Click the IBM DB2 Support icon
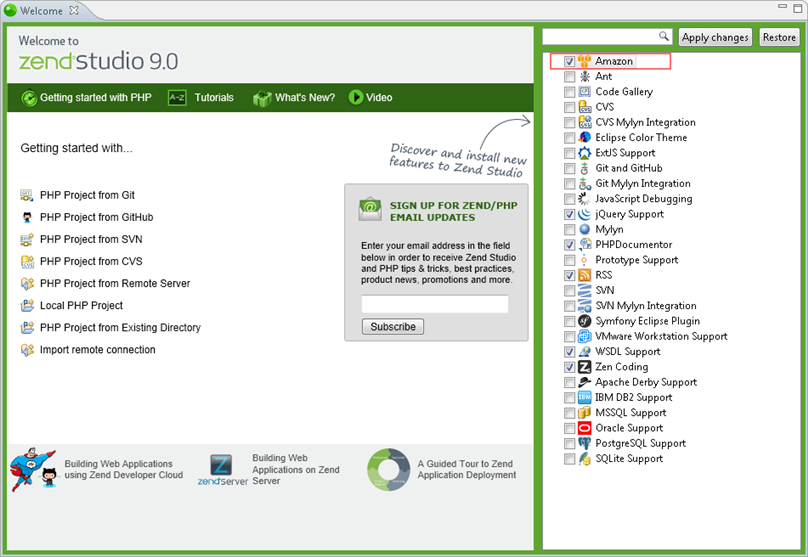The image size is (808, 557). click(584, 398)
